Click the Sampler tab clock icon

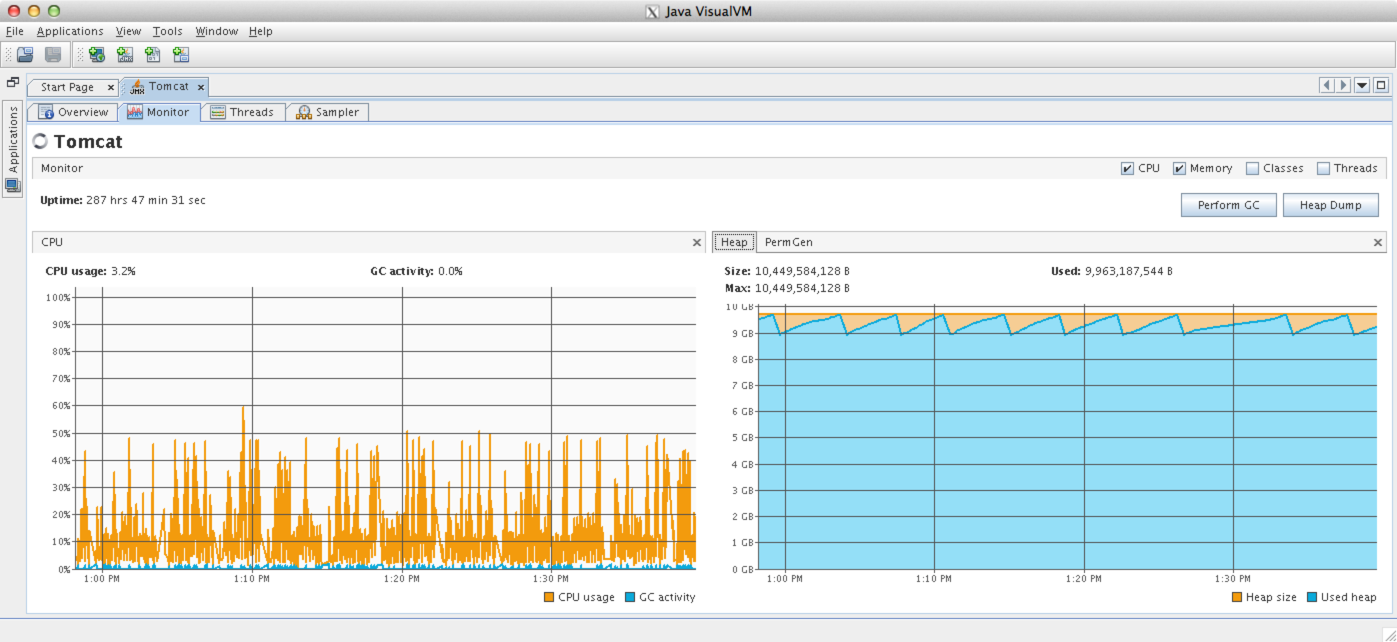pos(304,112)
